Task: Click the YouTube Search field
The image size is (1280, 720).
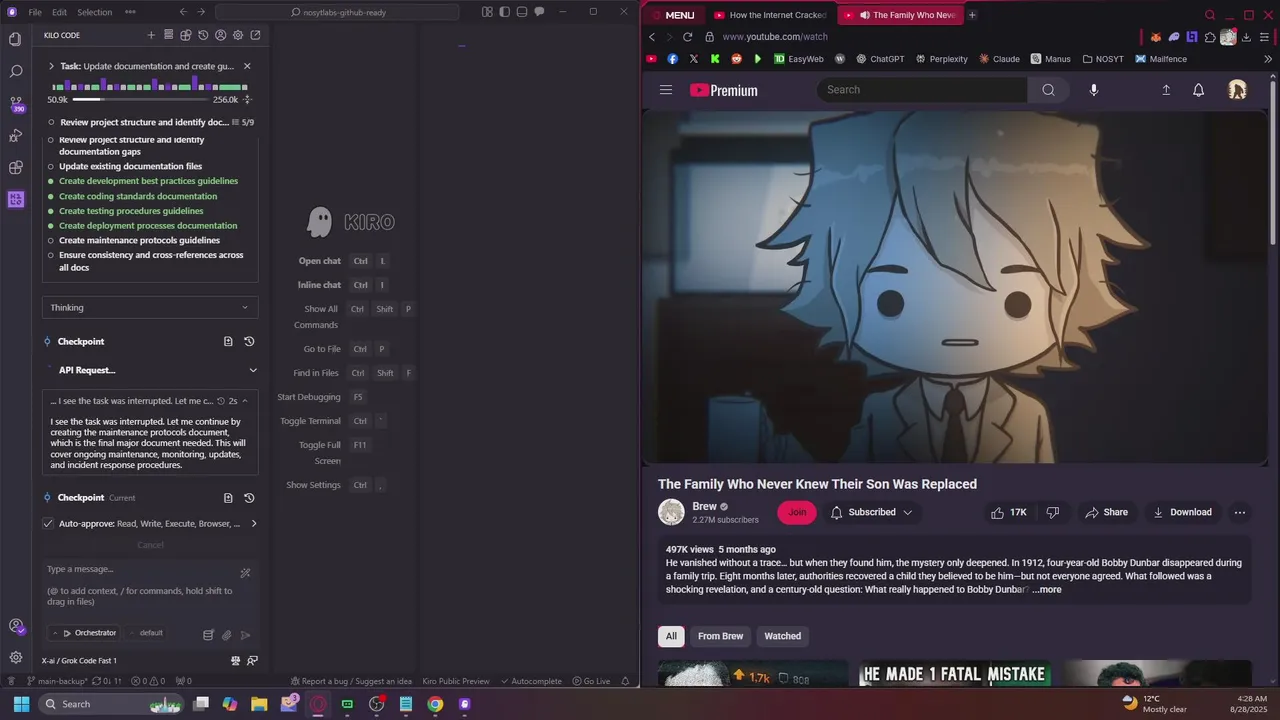Action: 922,90
